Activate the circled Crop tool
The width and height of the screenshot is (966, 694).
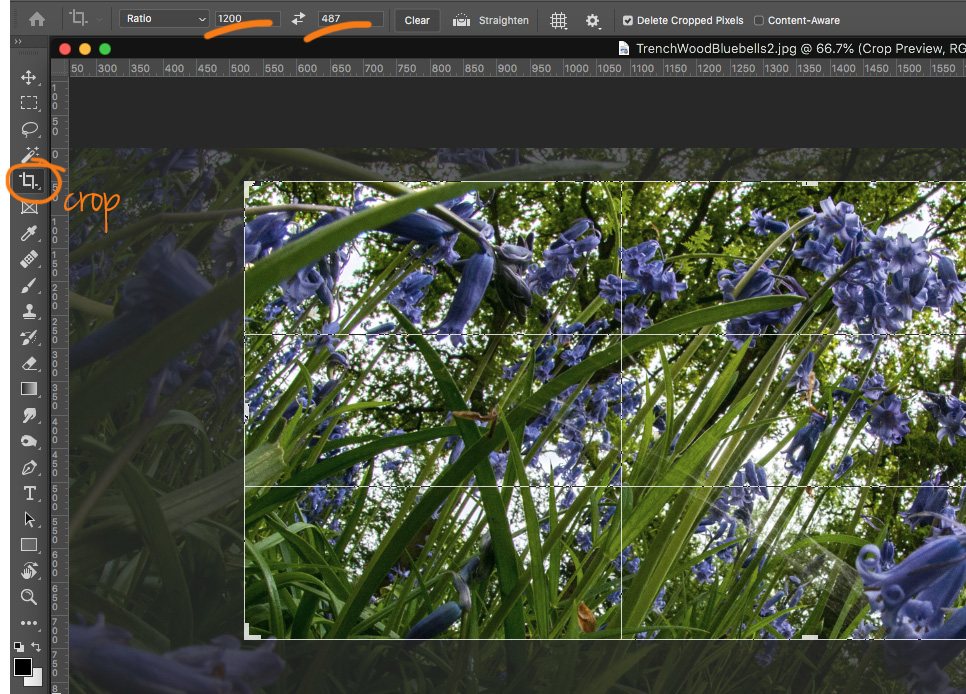pyautogui.click(x=29, y=182)
